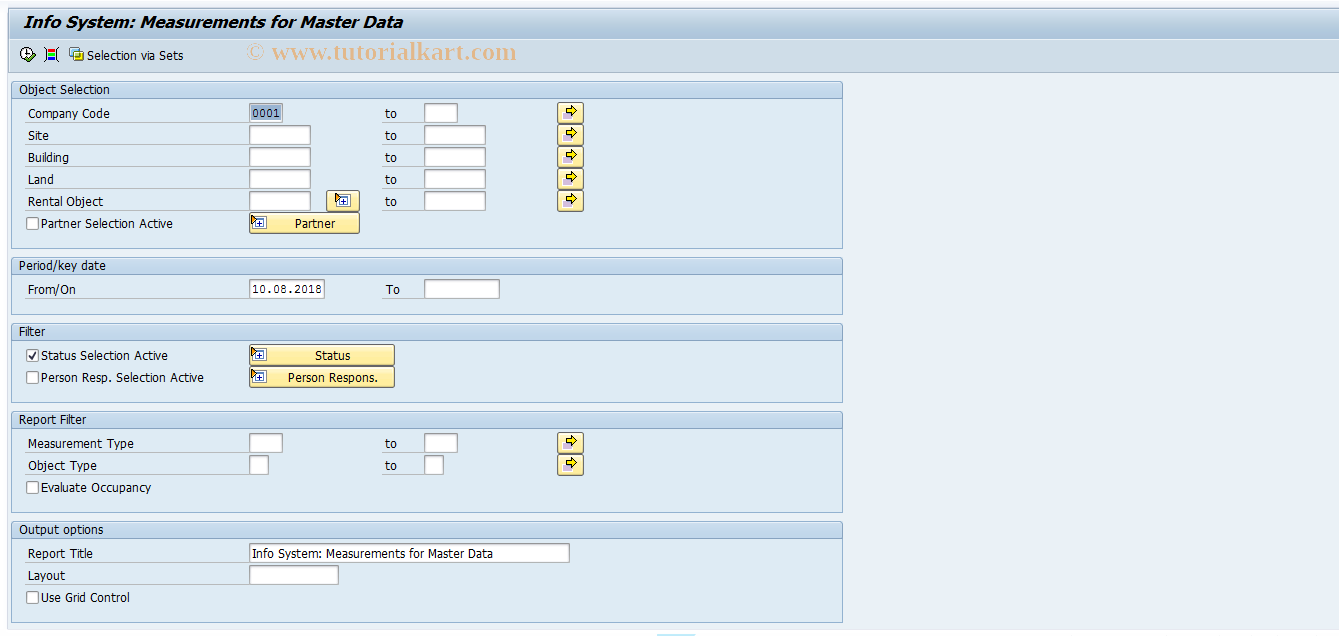Click the Company Code to field
1339x636 pixels.
point(441,113)
